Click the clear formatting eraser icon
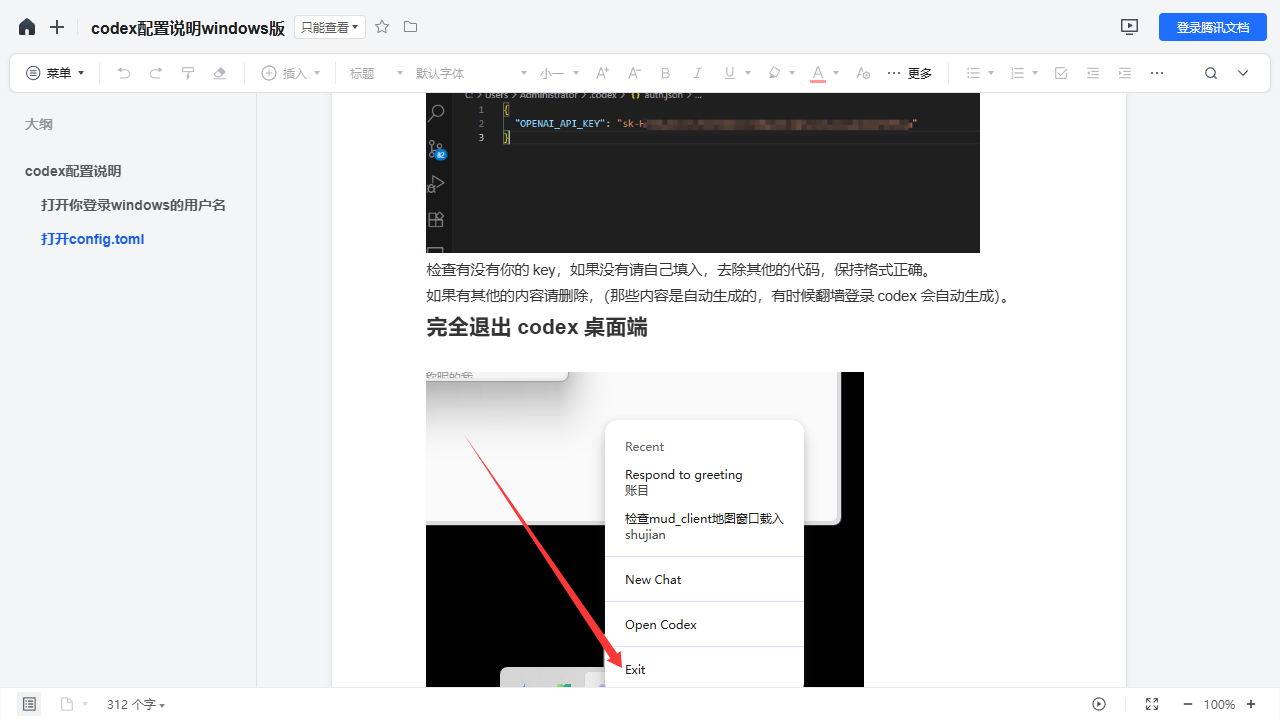Viewport: 1280px width, 720px height. [220, 73]
